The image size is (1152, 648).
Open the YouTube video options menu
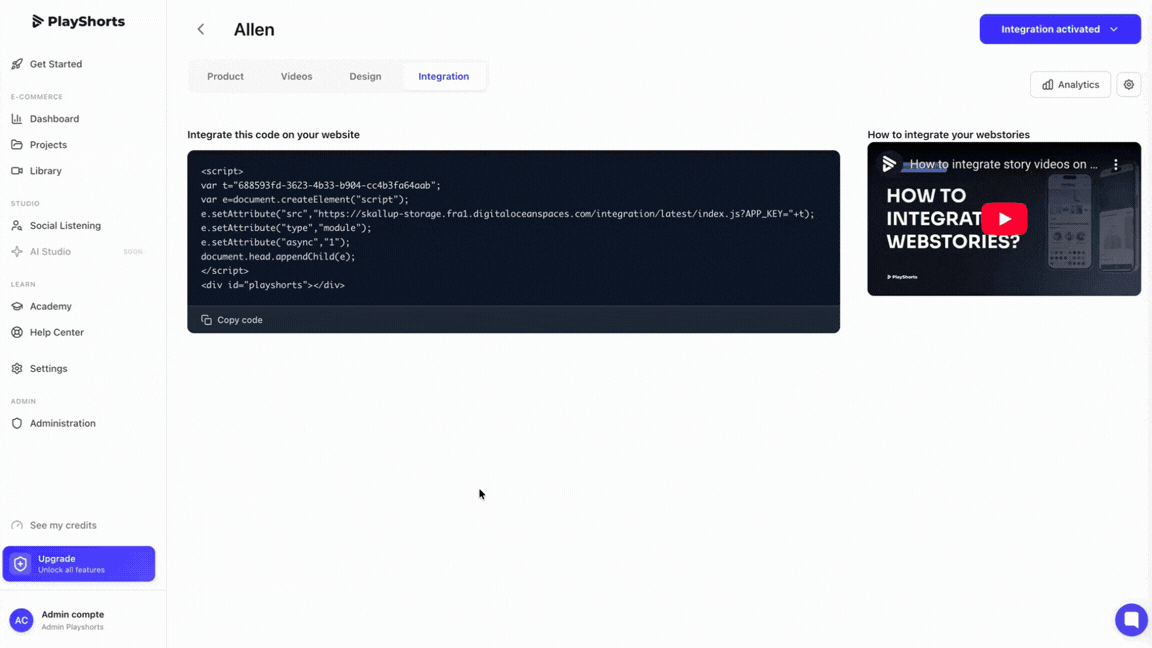coord(1115,165)
